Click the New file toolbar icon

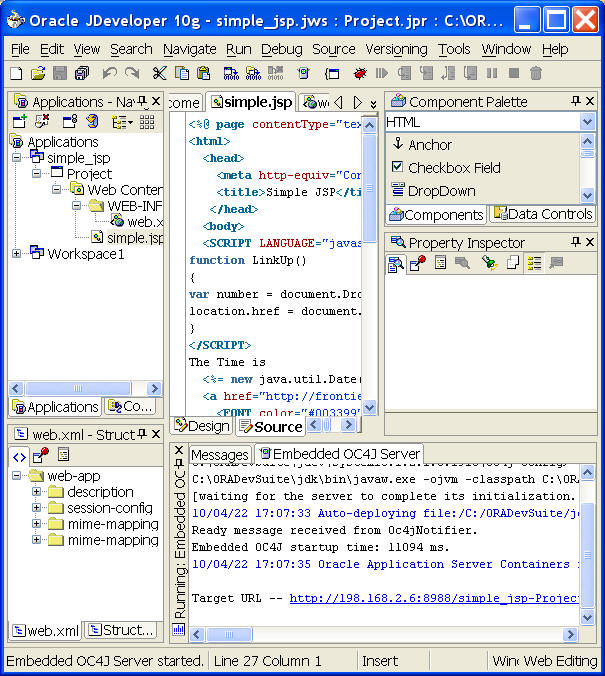click(x=16, y=73)
